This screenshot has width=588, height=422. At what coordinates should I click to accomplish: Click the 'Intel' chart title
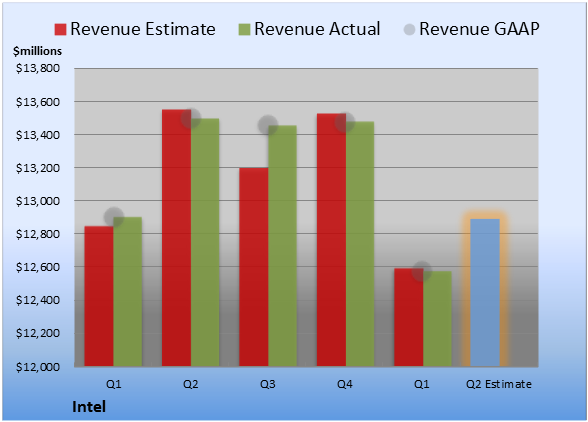[x=89, y=407]
